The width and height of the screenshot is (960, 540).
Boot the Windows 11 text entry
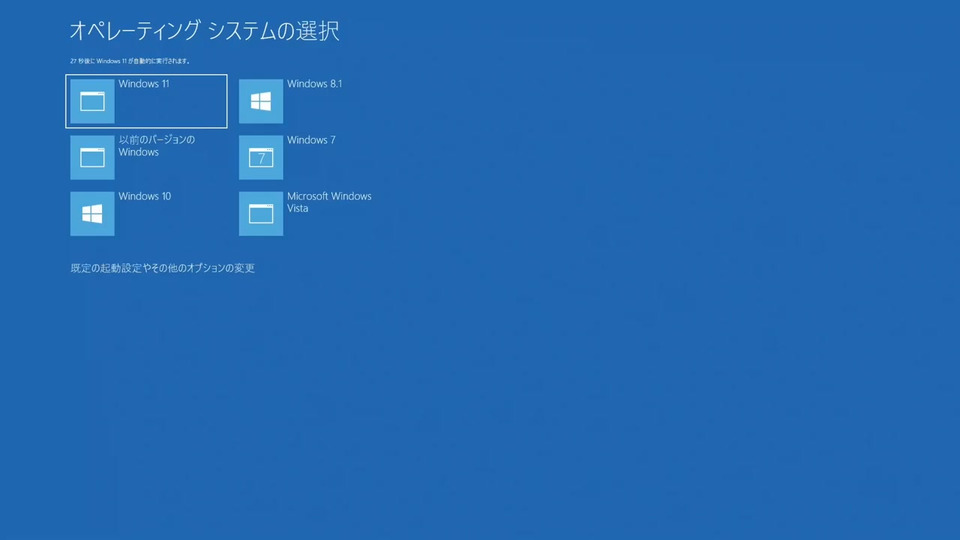coord(144,84)
